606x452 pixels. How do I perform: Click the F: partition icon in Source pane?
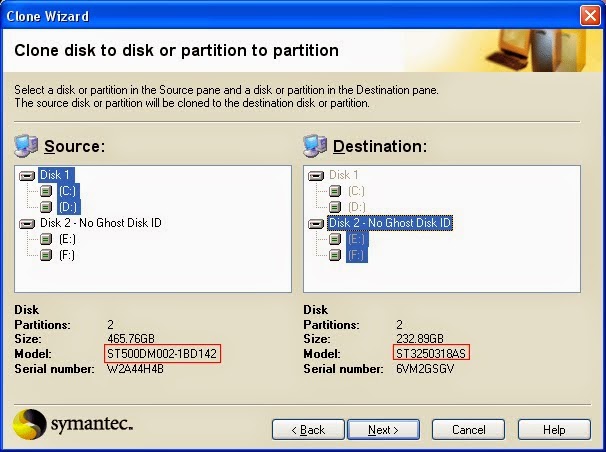click(x=46, y=255)
